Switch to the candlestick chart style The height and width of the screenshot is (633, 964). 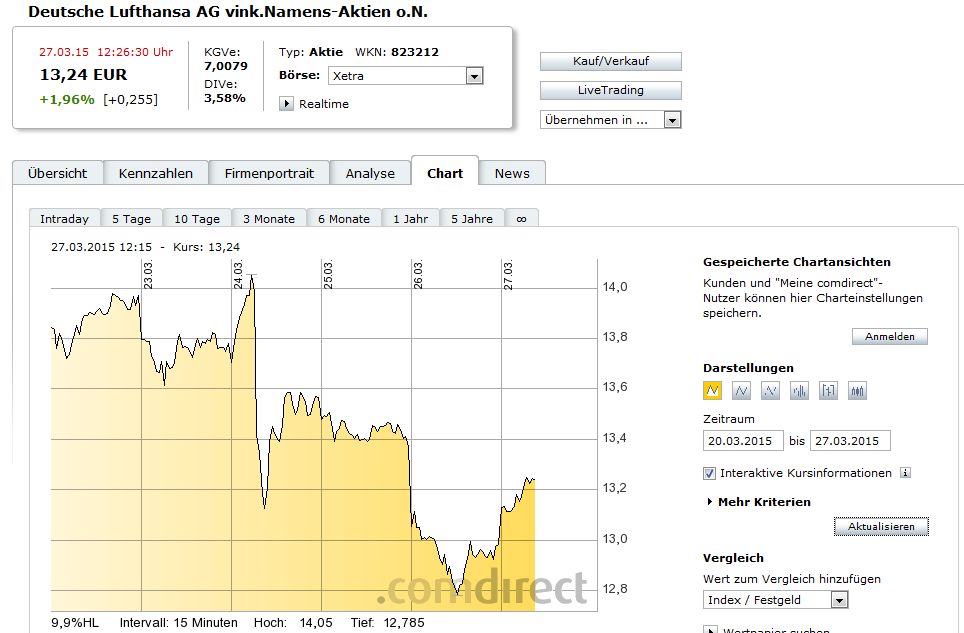coord(858,391)
